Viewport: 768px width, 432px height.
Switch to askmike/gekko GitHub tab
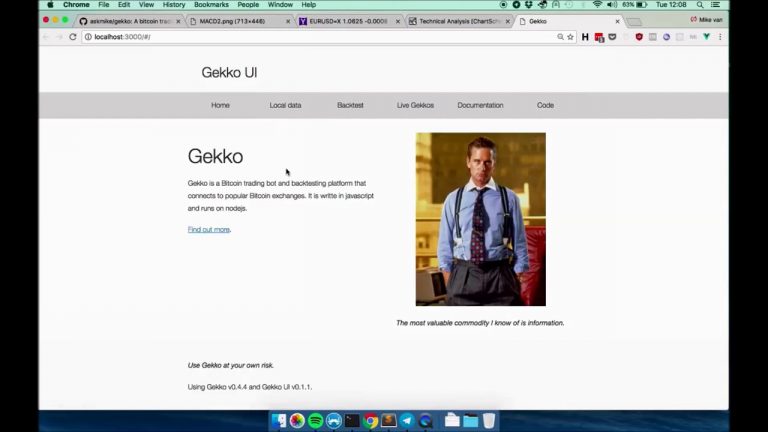click(129, 22)
